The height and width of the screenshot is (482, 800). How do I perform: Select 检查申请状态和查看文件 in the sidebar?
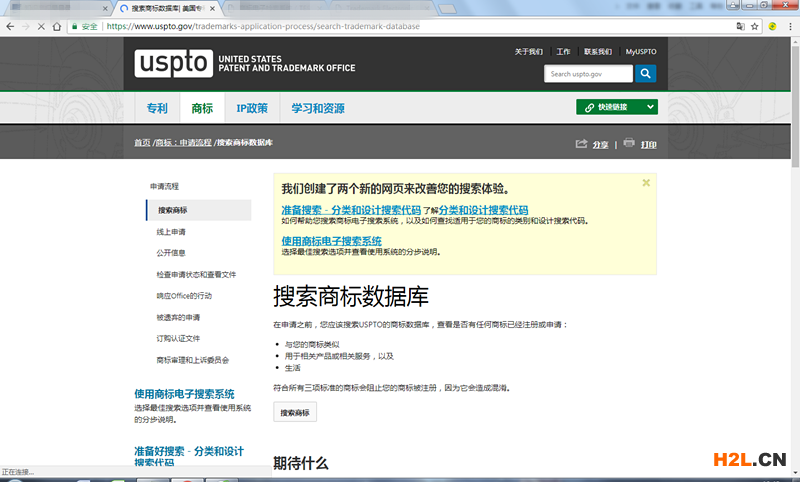(x=196, y=275)
